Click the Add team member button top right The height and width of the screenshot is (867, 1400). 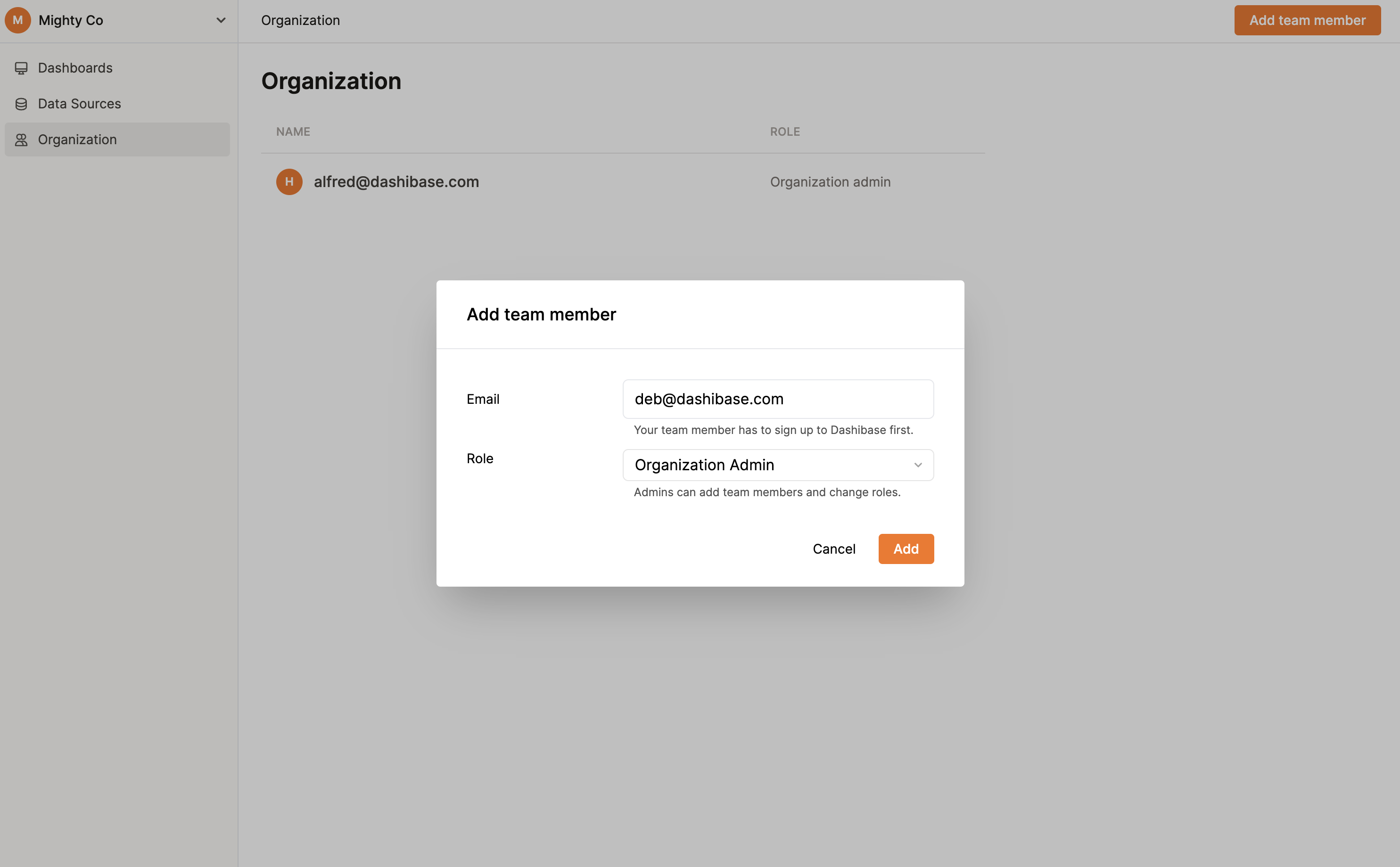[1307, 20]
